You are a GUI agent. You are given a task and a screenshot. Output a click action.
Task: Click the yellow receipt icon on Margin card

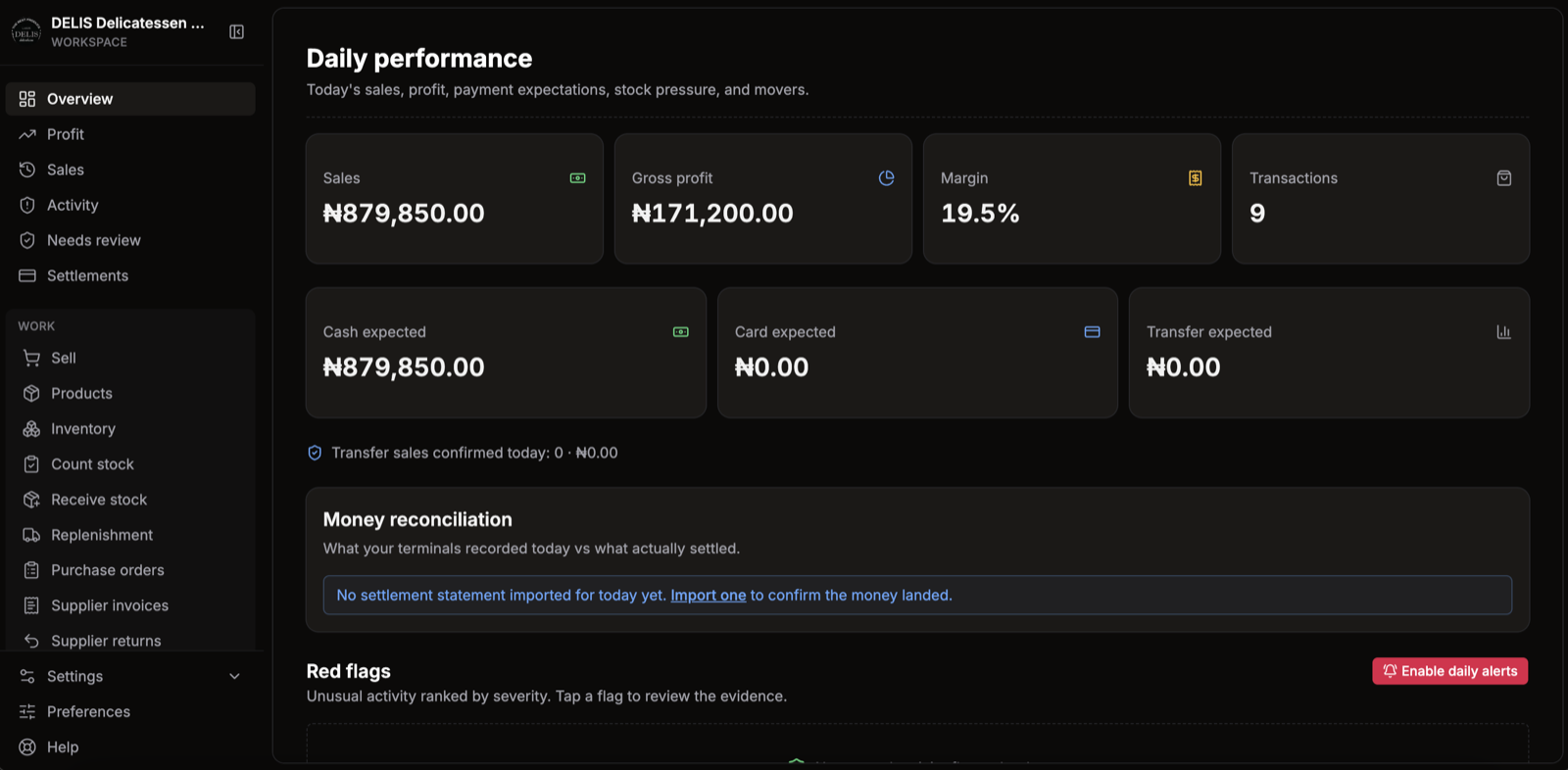click(1195, 178)
